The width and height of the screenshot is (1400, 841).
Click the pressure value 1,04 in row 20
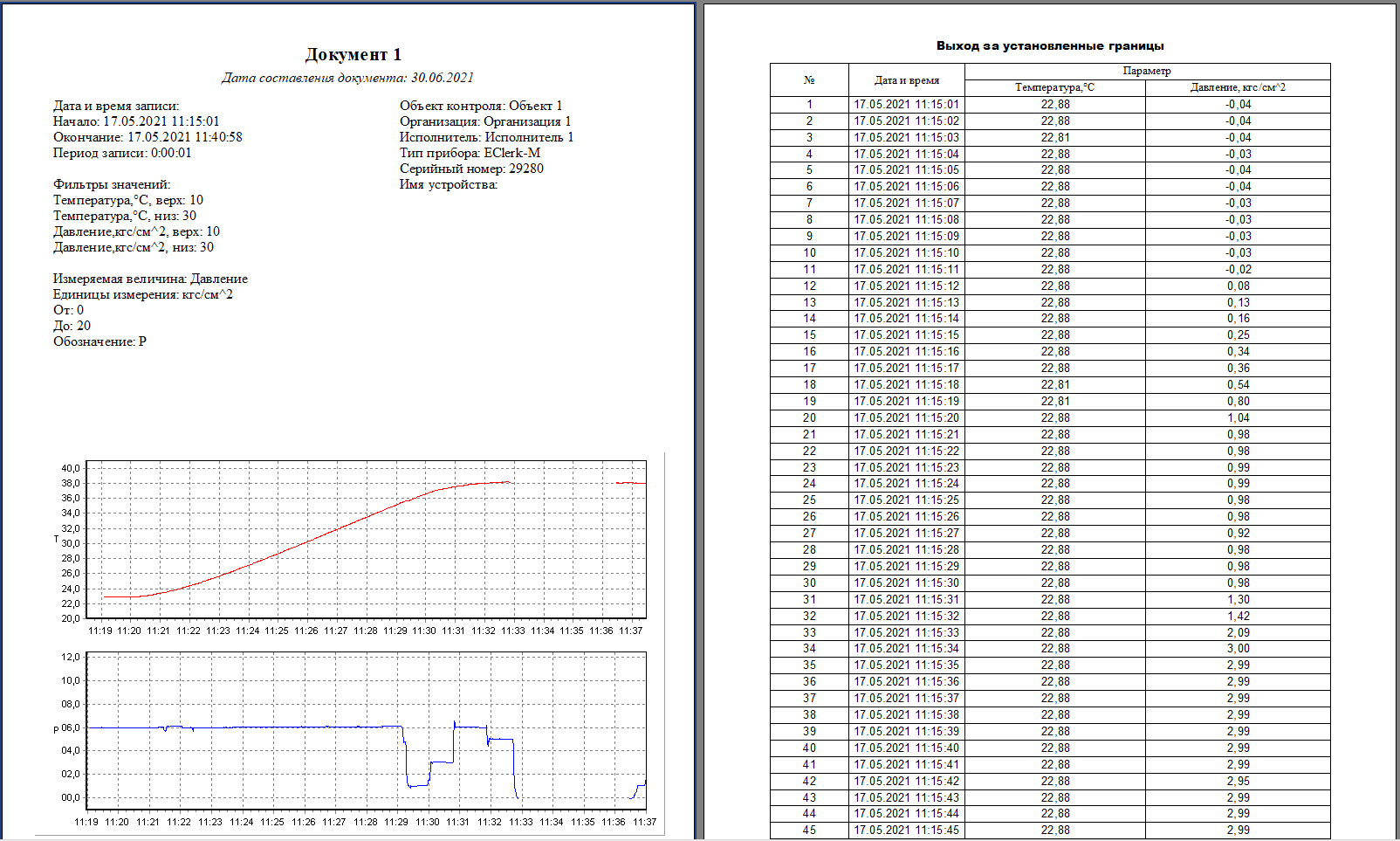click(1238, 418)
